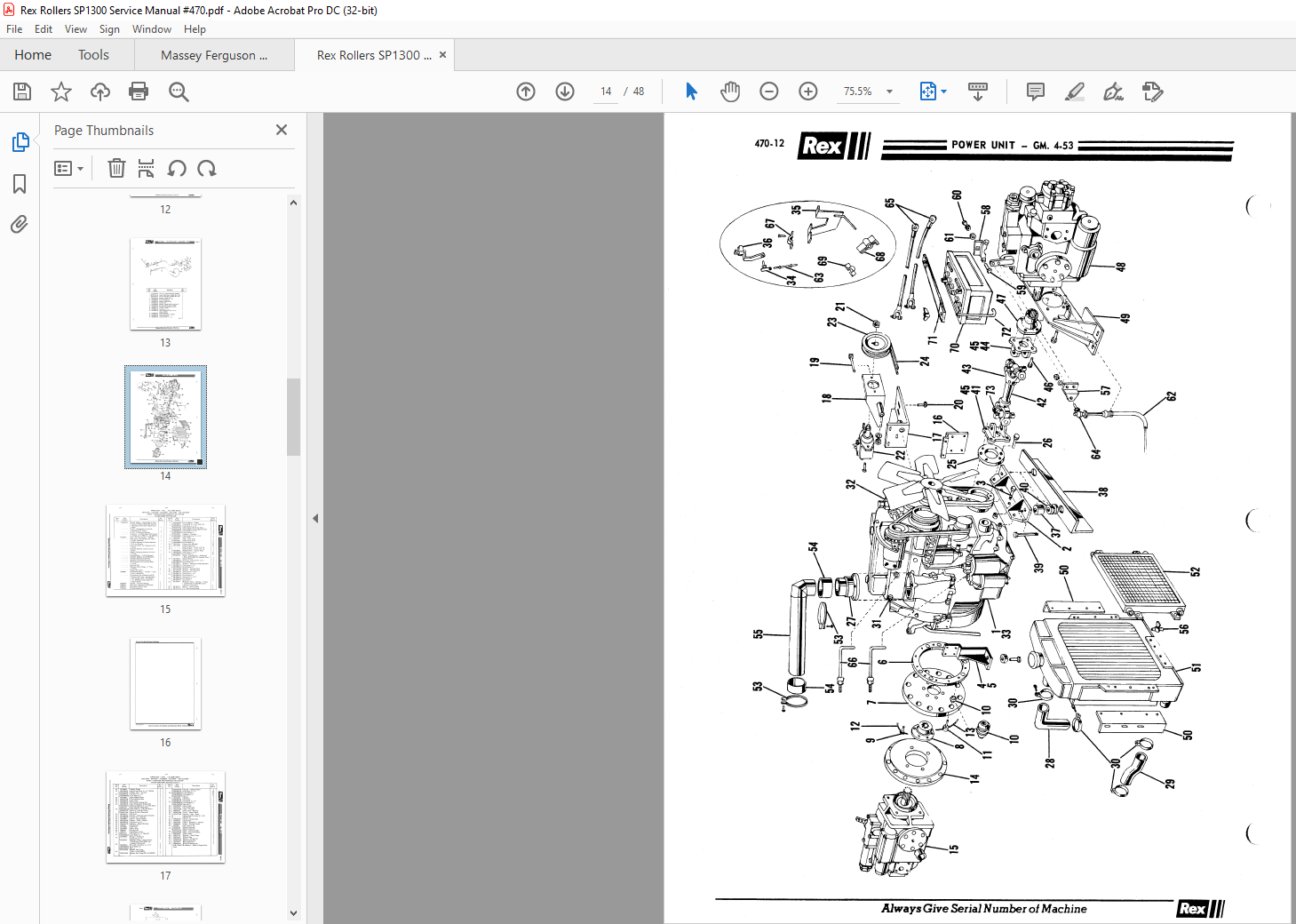Open the Edit menu
1296x924 pixels.
pyautogui.click(x=44, y=29)
